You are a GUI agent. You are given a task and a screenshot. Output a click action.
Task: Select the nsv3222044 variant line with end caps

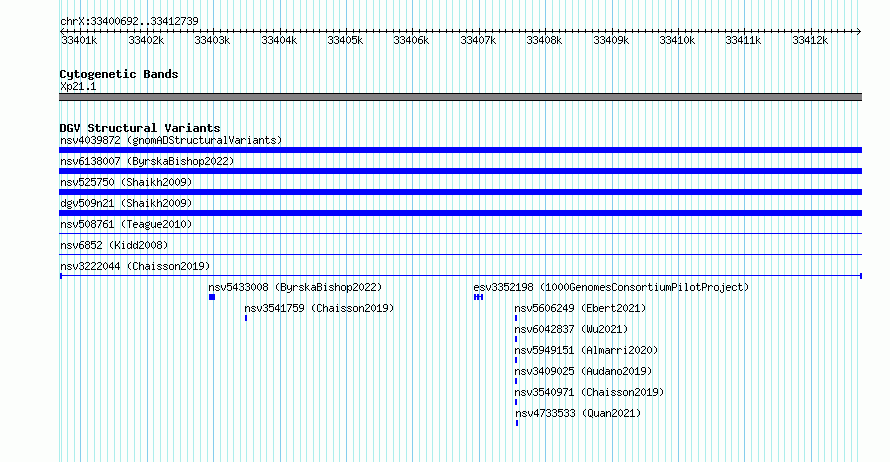coord(460,276)
